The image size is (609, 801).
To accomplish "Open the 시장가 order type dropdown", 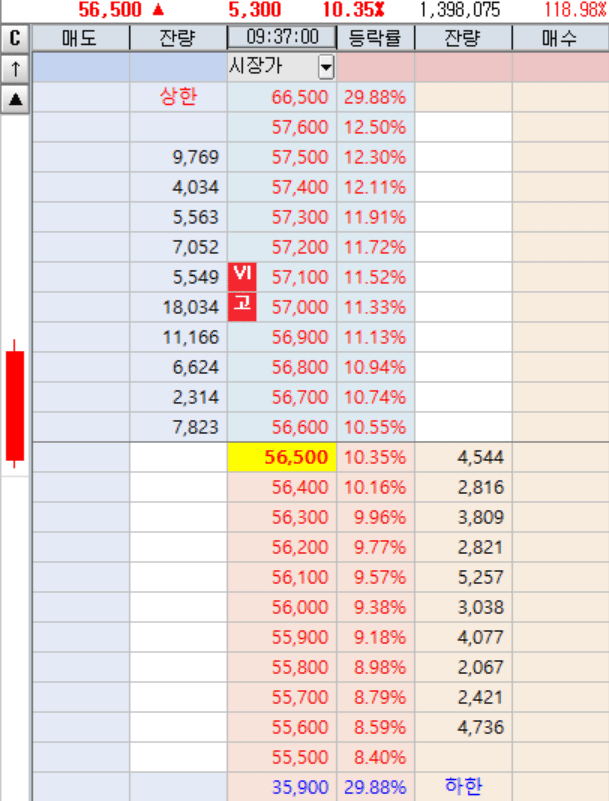I will coord(326,67).
